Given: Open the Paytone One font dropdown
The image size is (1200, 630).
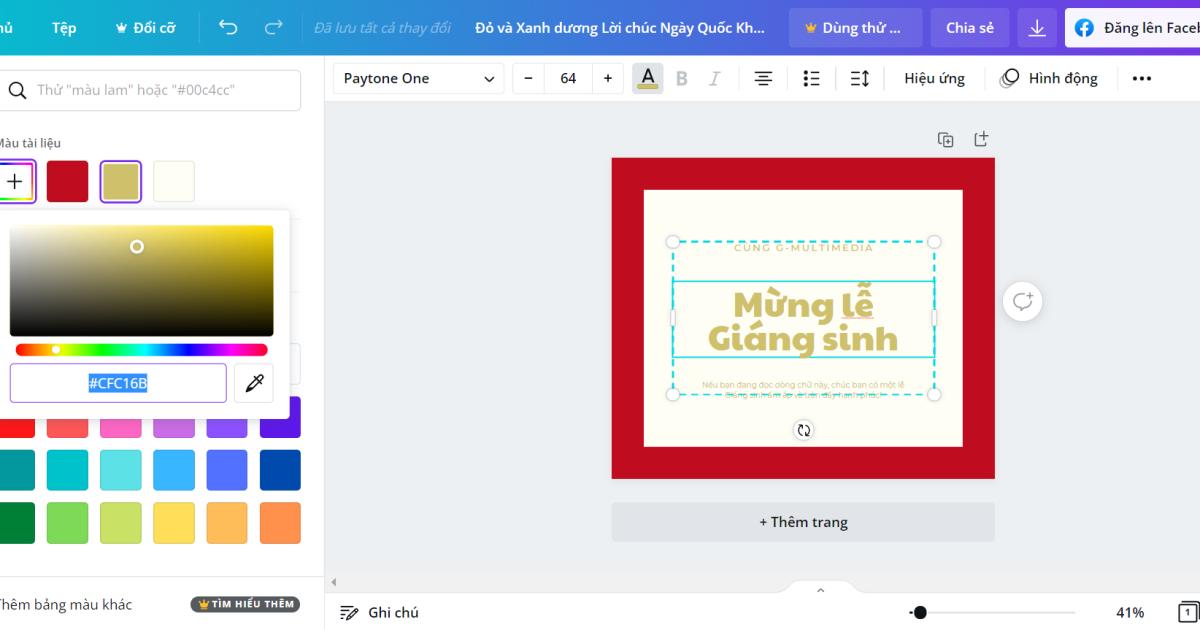Looking at the screenshot, I should pyautogui.click(x=418, y=78).
